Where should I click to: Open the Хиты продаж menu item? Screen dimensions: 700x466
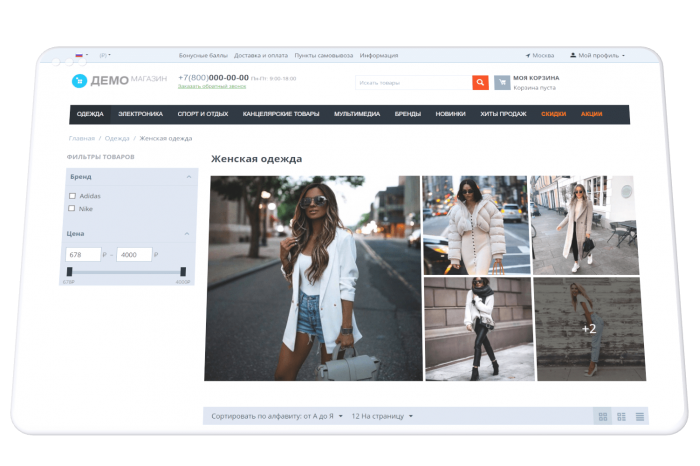(x=503, y=114)
